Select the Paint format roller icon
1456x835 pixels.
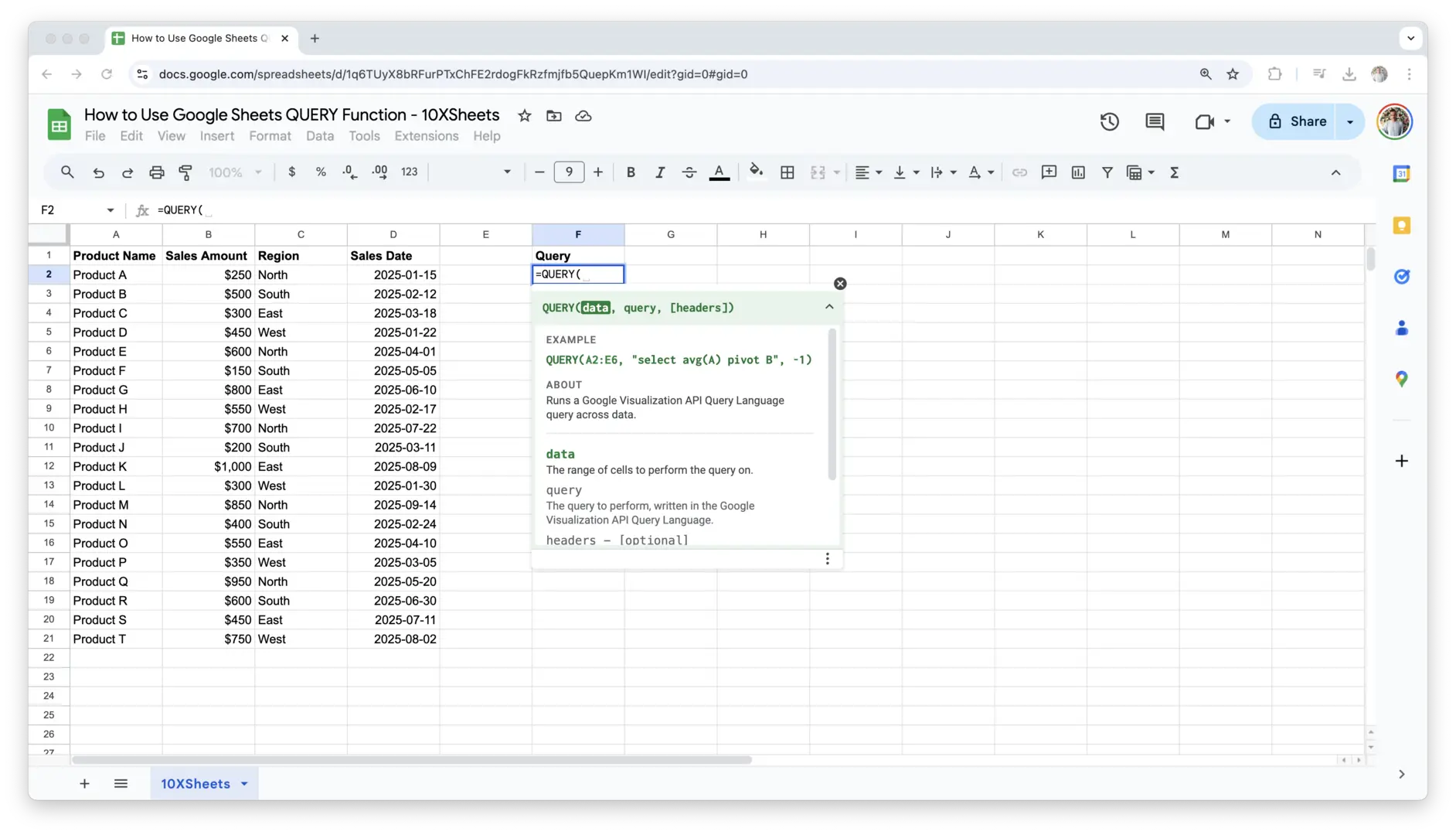coord(185,172)
